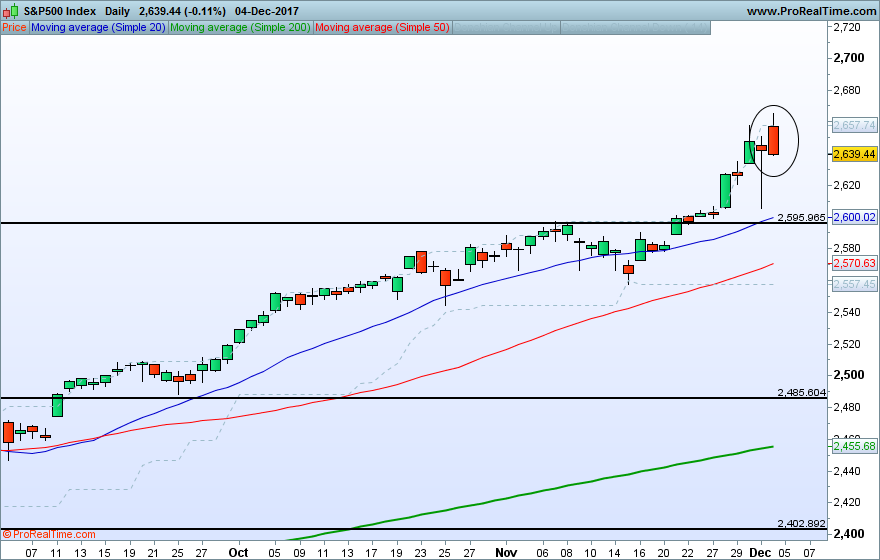The height and width of the screenshot is (560, 880).
Task: Click the 2,520 price axis label
Action: [x=847, y=344]
